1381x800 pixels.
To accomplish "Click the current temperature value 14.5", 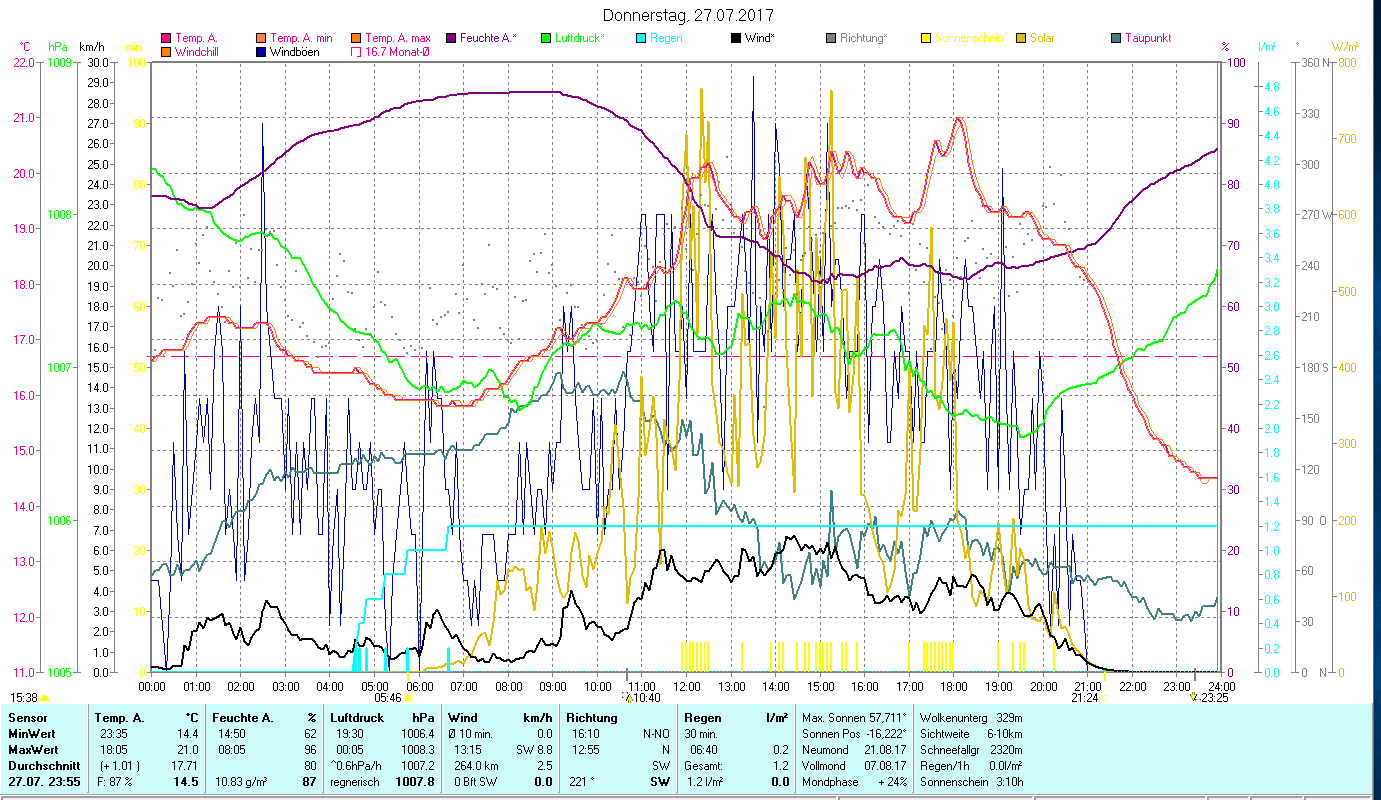I will pos(185,782).
